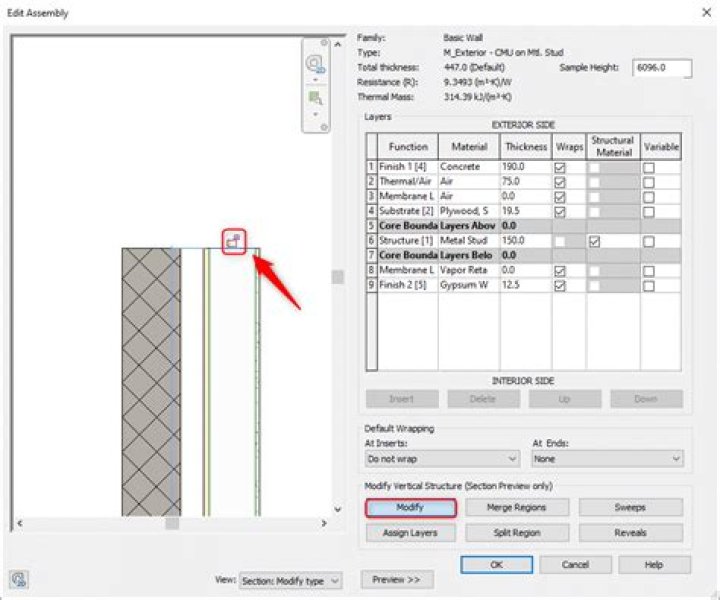Click the preview horizontal scrollbar thumb
The height and width of the screenshot is (600, 720).
point(172,523)
